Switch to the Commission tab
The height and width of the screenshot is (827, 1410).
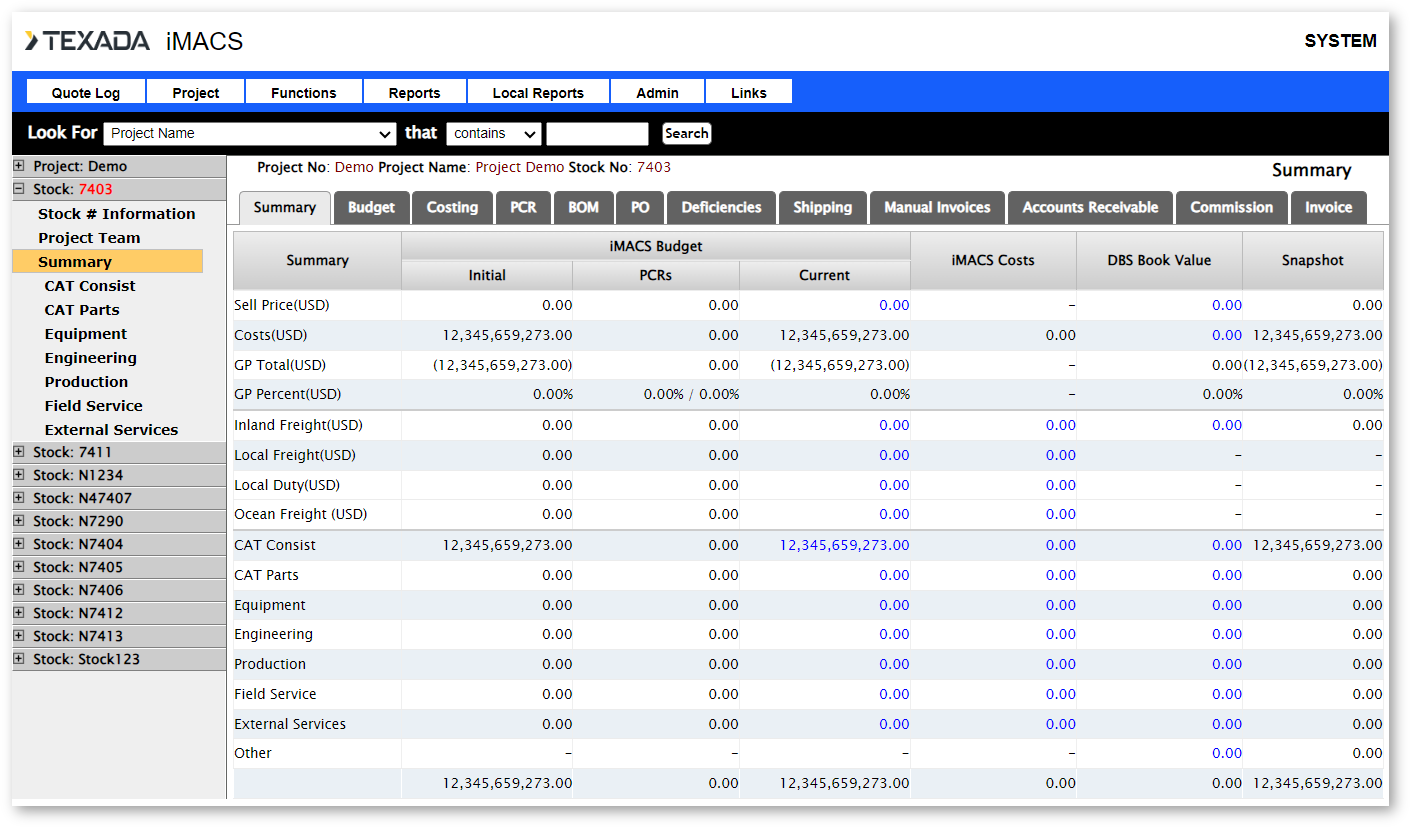[x=1232, y=208]
